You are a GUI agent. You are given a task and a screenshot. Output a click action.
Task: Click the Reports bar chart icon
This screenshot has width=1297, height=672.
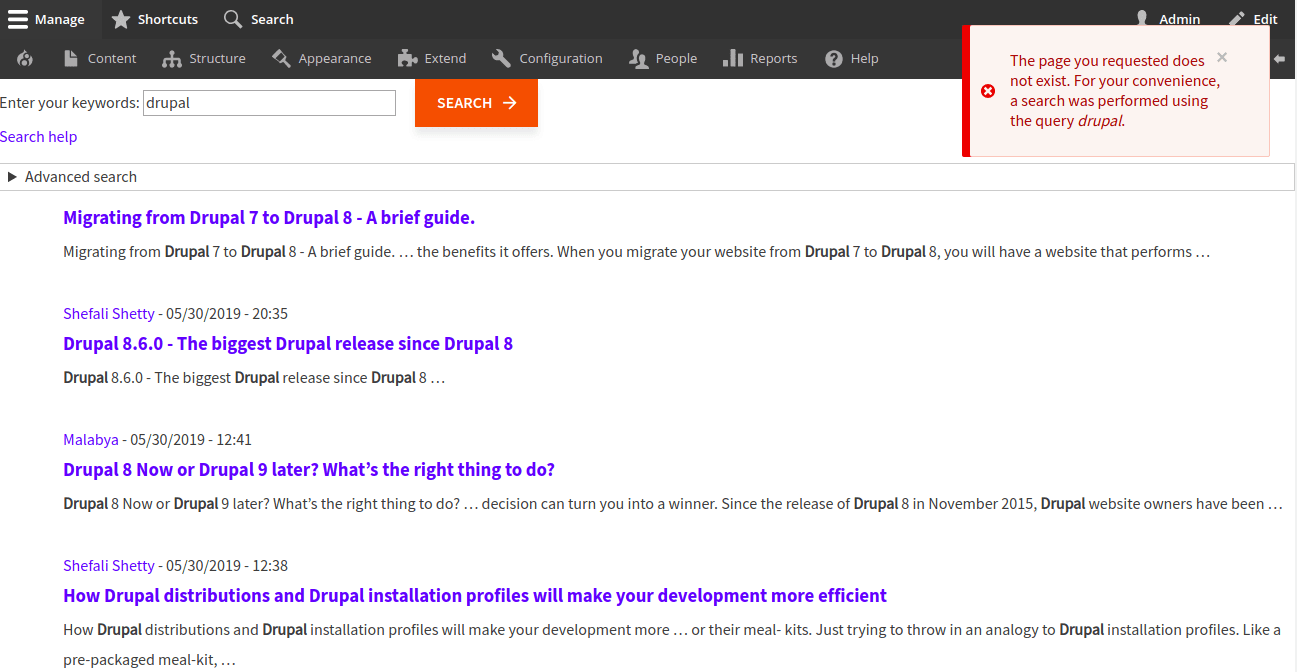tap(732, 59)
